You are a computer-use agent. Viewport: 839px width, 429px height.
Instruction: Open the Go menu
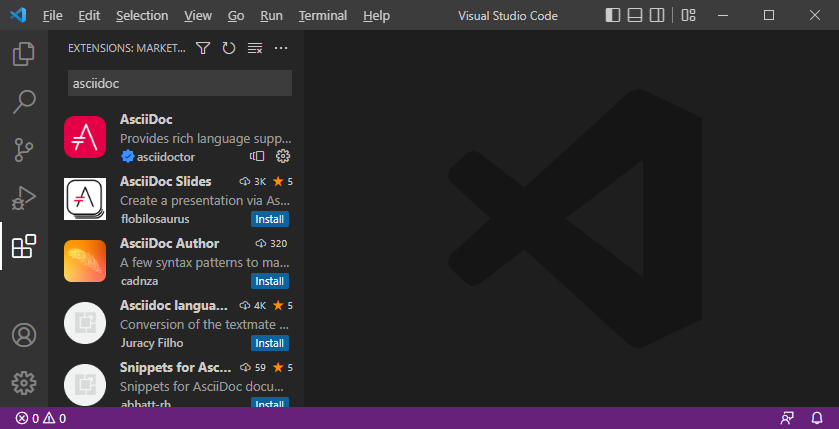[x=236, y=16]
